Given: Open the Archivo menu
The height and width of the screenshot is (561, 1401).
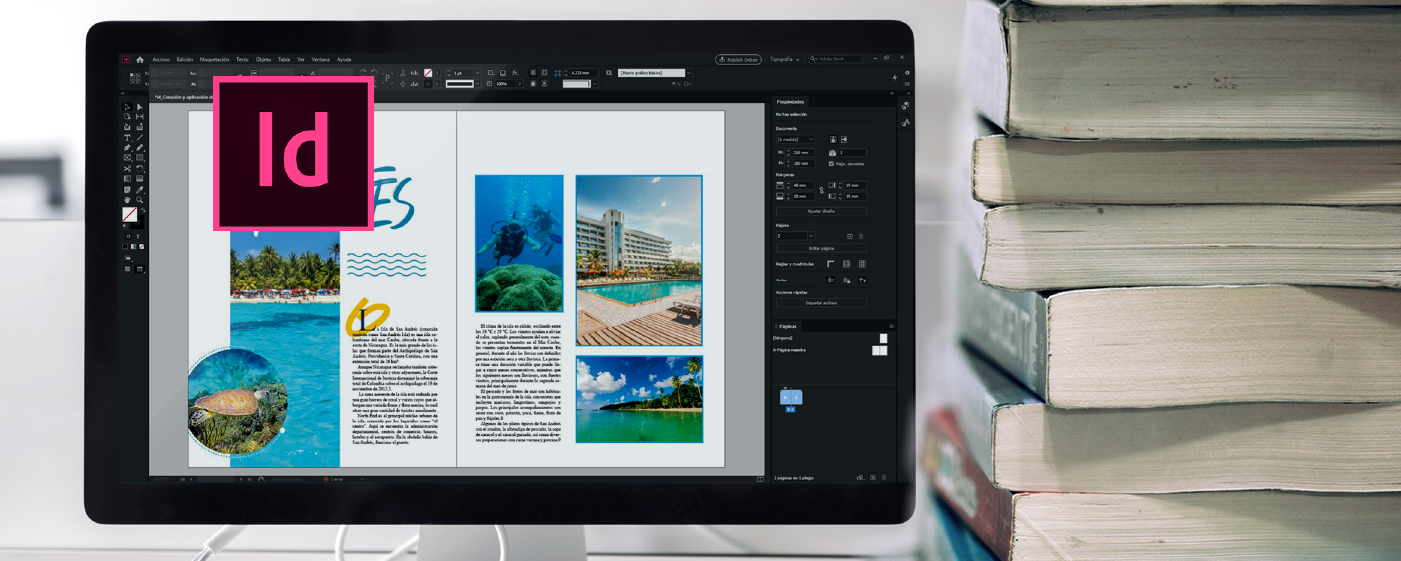Looking at the screenshot, I should pos(161,59).
